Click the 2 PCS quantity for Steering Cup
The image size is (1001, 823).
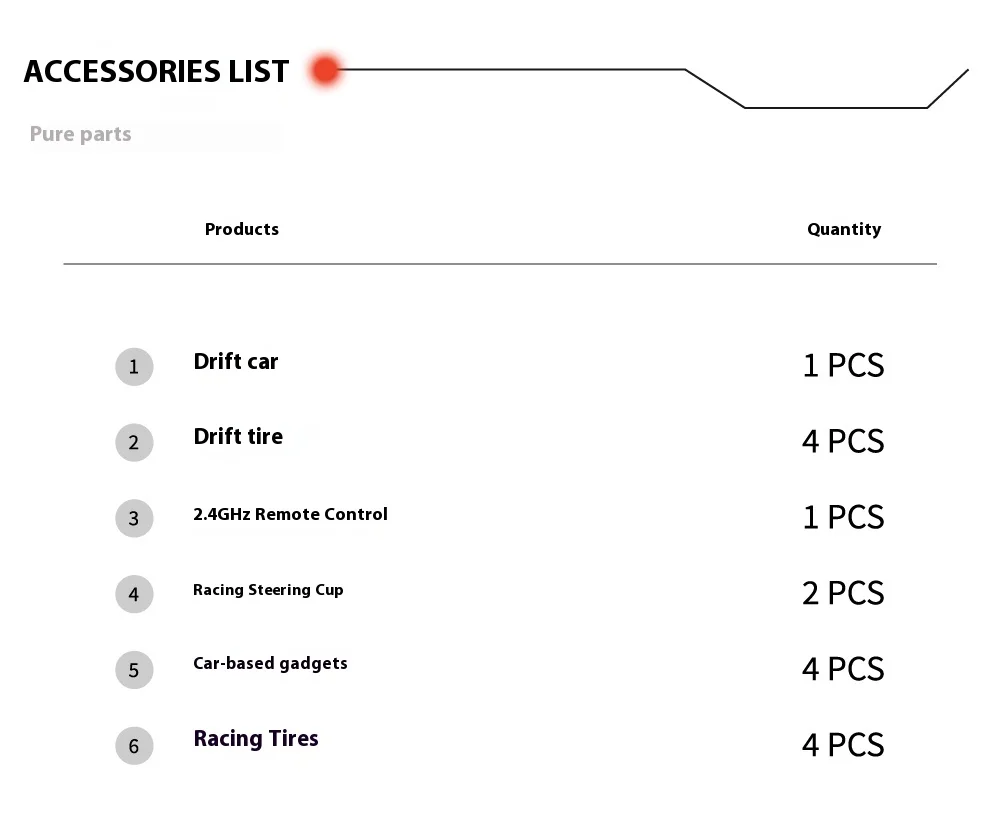(x=843, y=593)
